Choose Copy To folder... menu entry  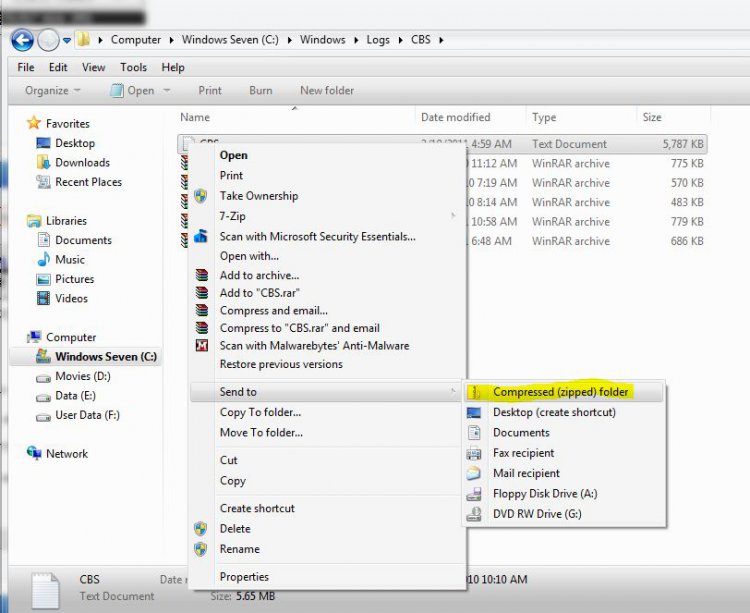coord(260,412)
